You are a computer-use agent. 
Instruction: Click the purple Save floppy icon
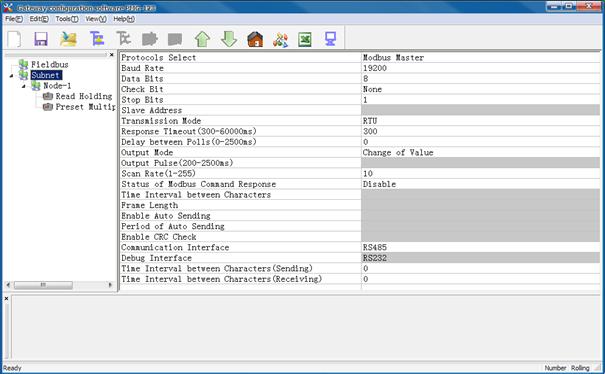click(41, 39)
